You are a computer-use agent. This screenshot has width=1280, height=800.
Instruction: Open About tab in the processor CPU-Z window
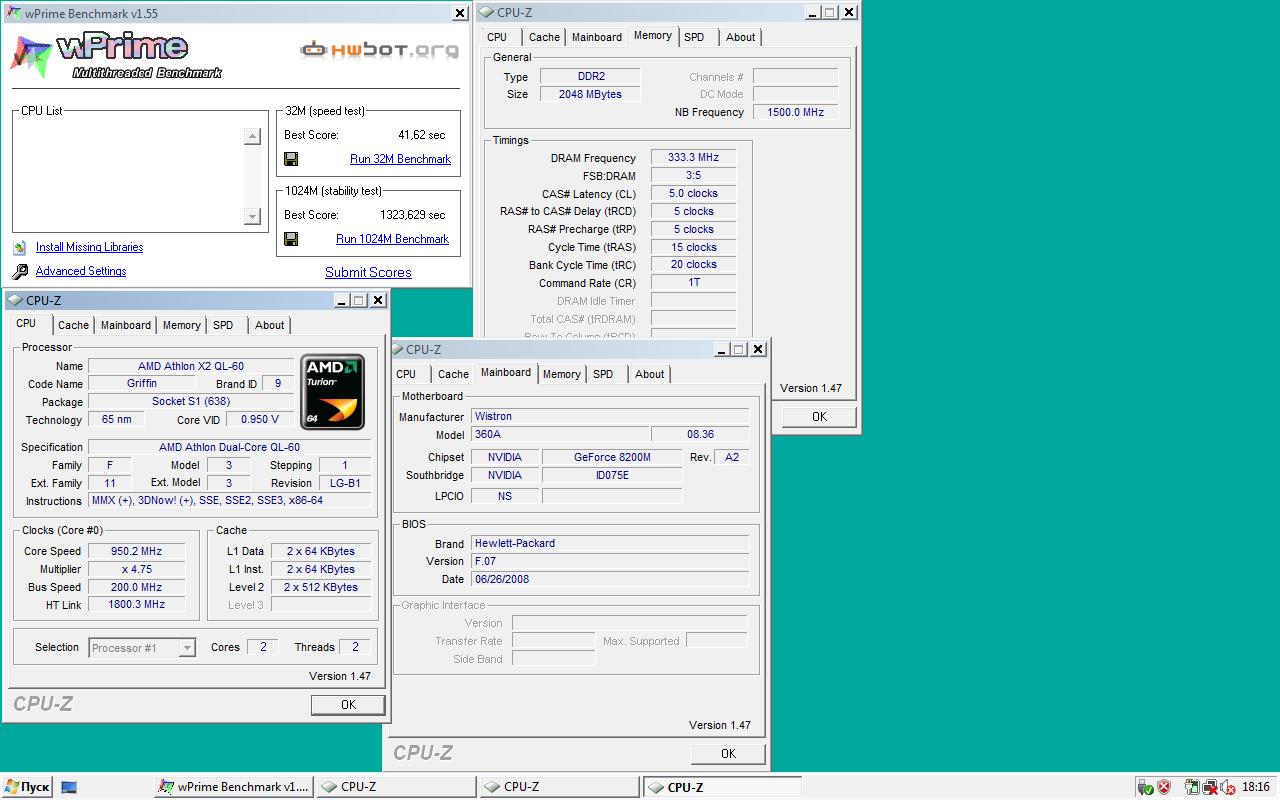270,325
